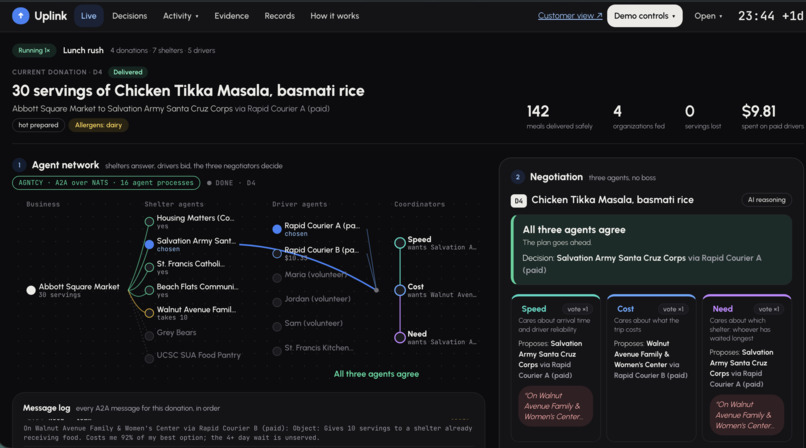Click the green All three agents agree label under graph
Image resolution: width=806 pixels, height=448 pixels.
(376, 374)
